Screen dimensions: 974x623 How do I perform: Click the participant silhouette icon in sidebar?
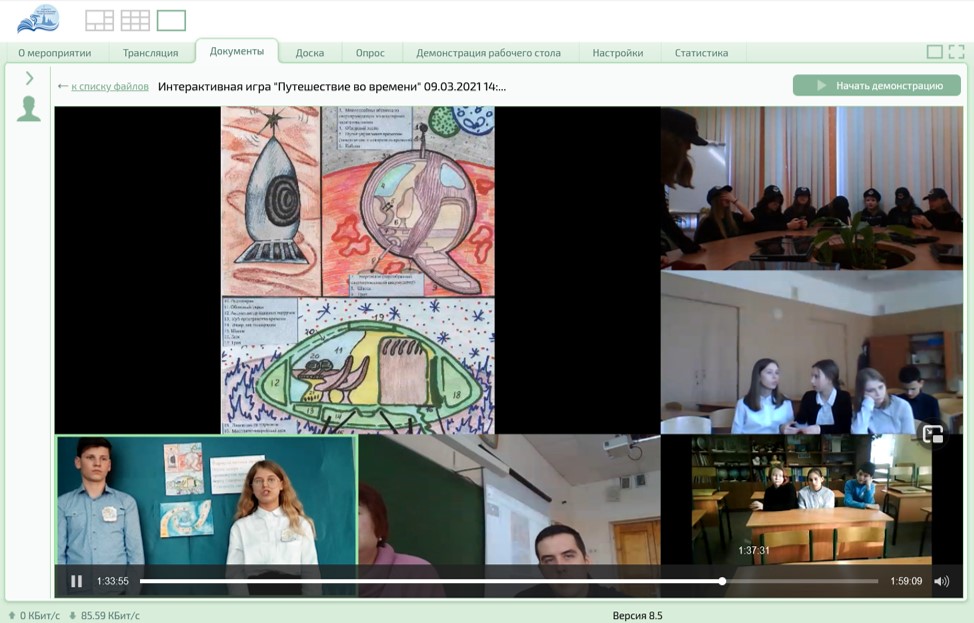[29, 109]
